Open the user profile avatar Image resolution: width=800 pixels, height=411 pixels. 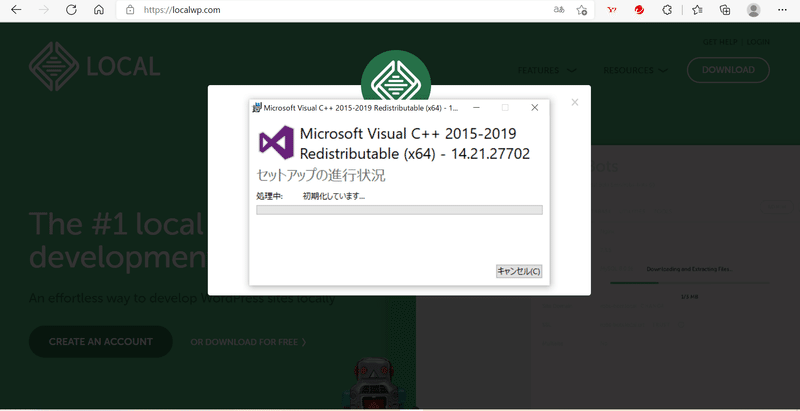pyautogui.click(x=754, y=10)
